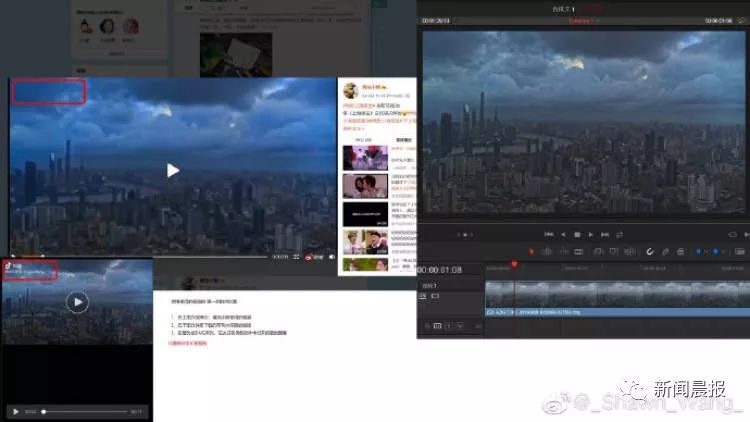Select the video clip thumbnail strip in timeline
This screenshot has height=422, width=750.
[618, 294]
